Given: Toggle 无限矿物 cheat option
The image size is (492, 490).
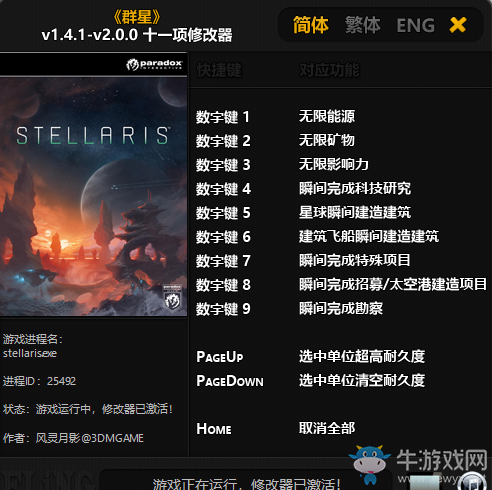Looking at the screenshot, I should pyautogui.click(x=327, y=140).
